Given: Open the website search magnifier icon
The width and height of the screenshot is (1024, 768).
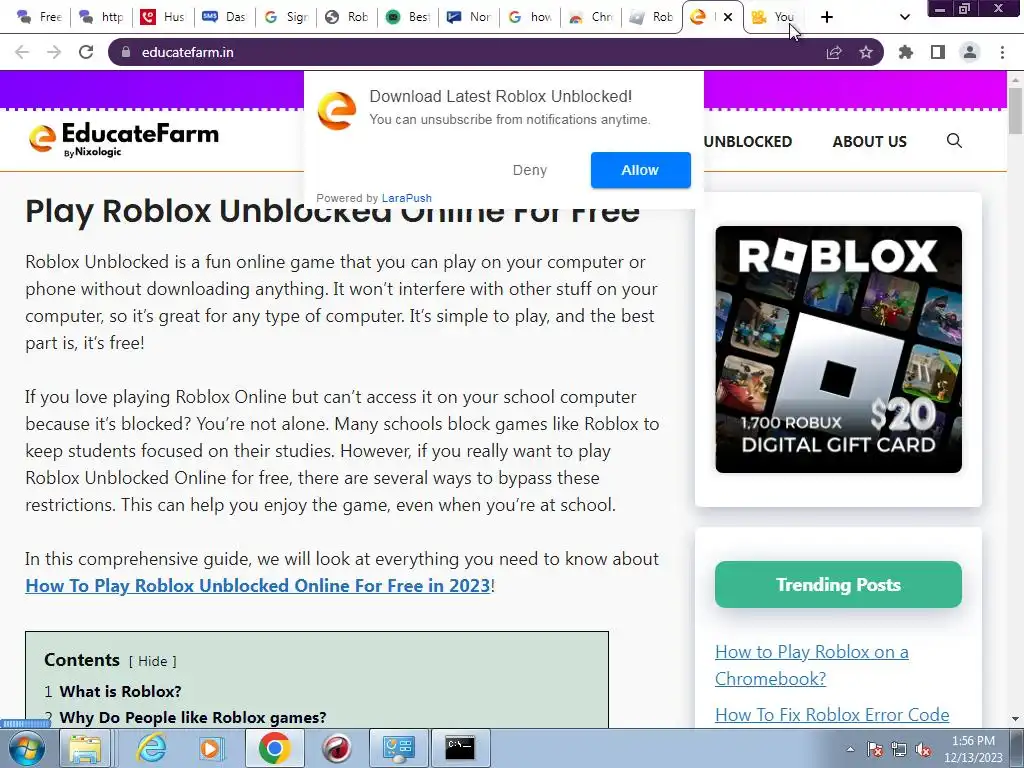Looking at the screenshot, I should point(954,140).
